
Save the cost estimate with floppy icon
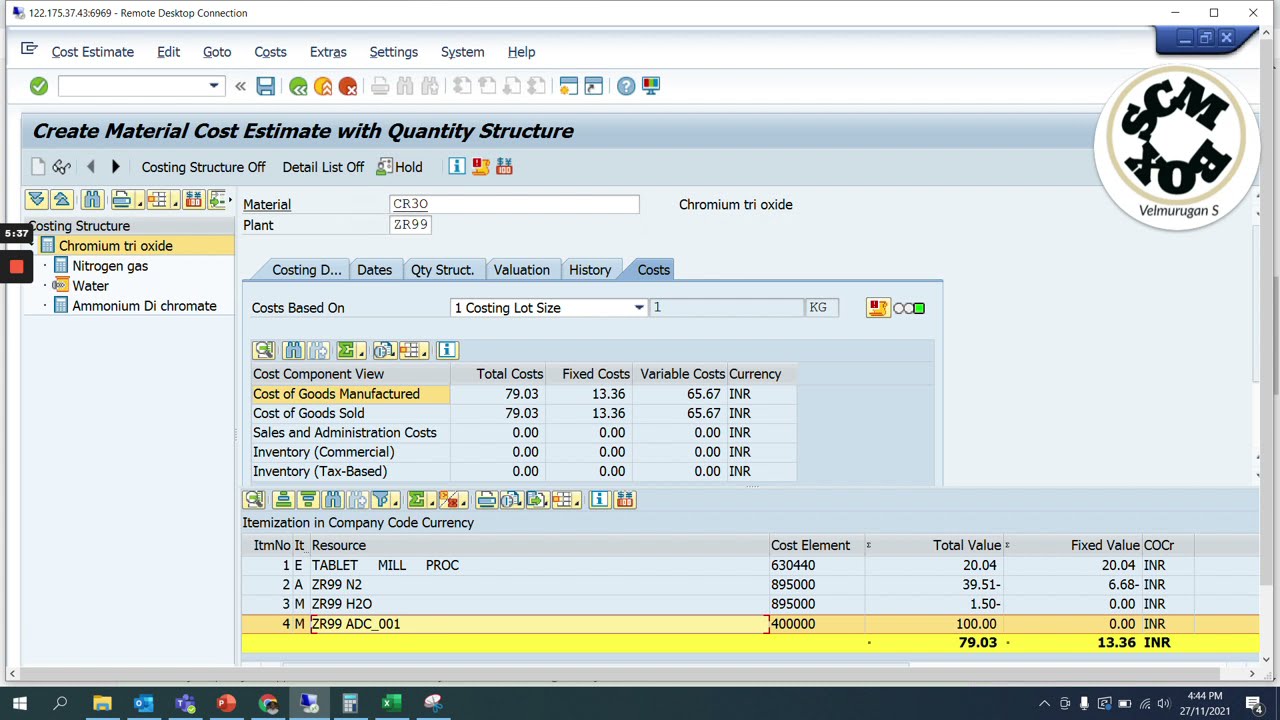click(x=265, y=86)
